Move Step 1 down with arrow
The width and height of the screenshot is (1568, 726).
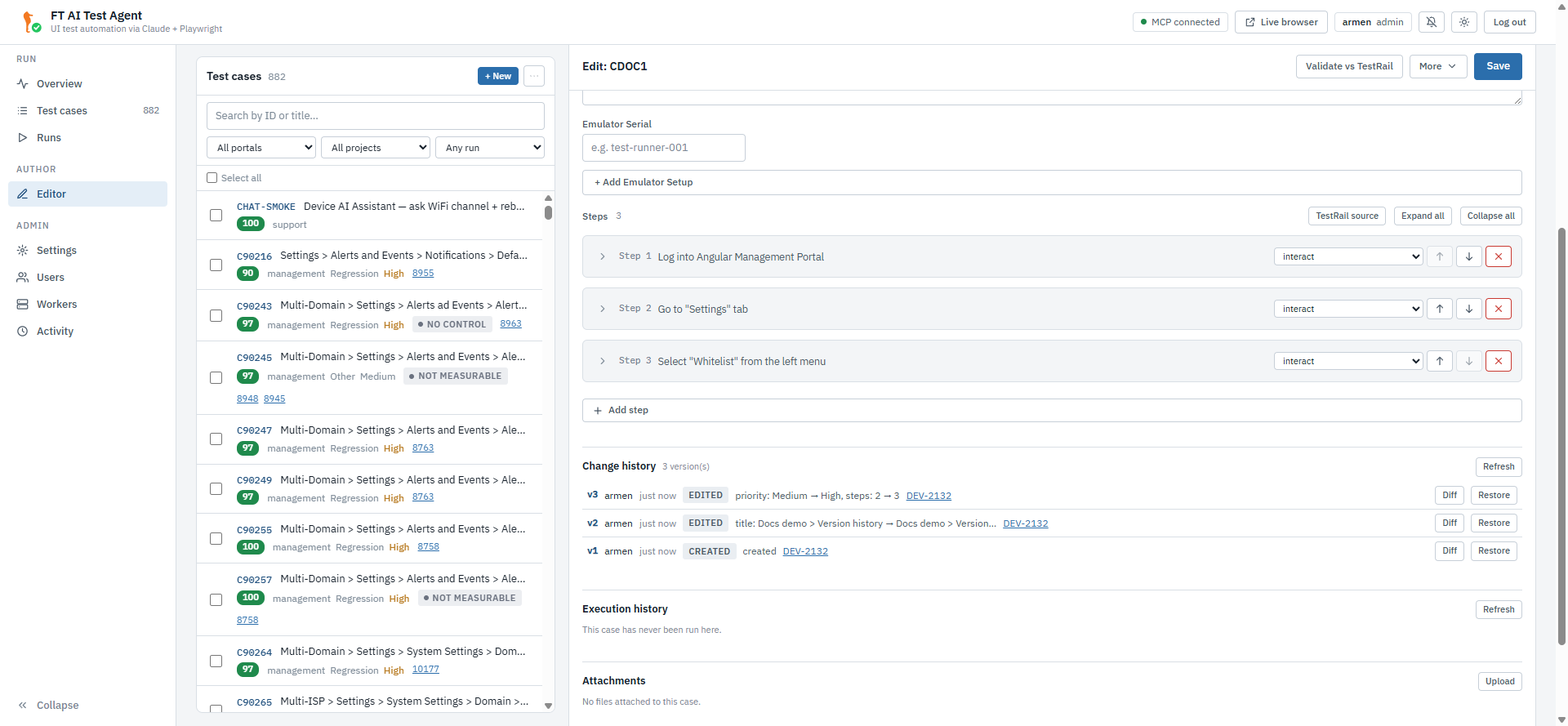point(1469,257)
